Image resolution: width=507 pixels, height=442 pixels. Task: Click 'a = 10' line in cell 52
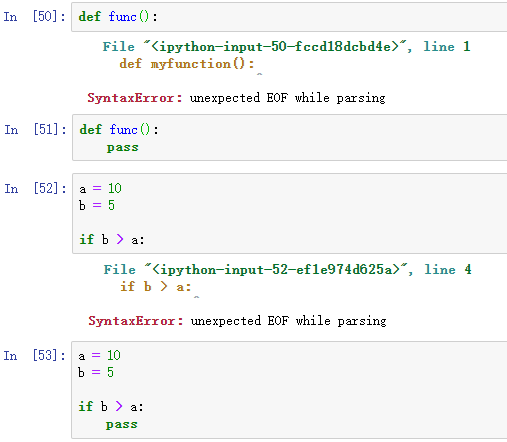(100, 189)
